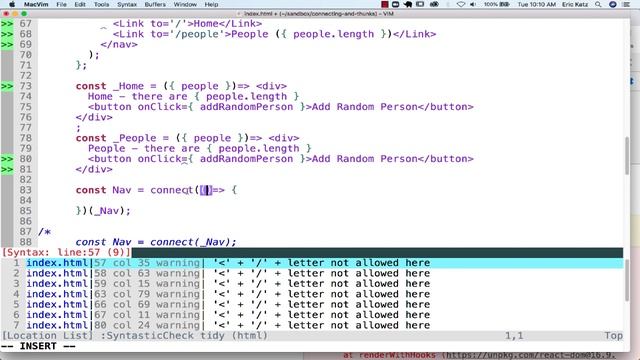Open the Syntax menu
Image resolution: width=640 pixels, height=360 pixels.
click(x=127, y=4)
